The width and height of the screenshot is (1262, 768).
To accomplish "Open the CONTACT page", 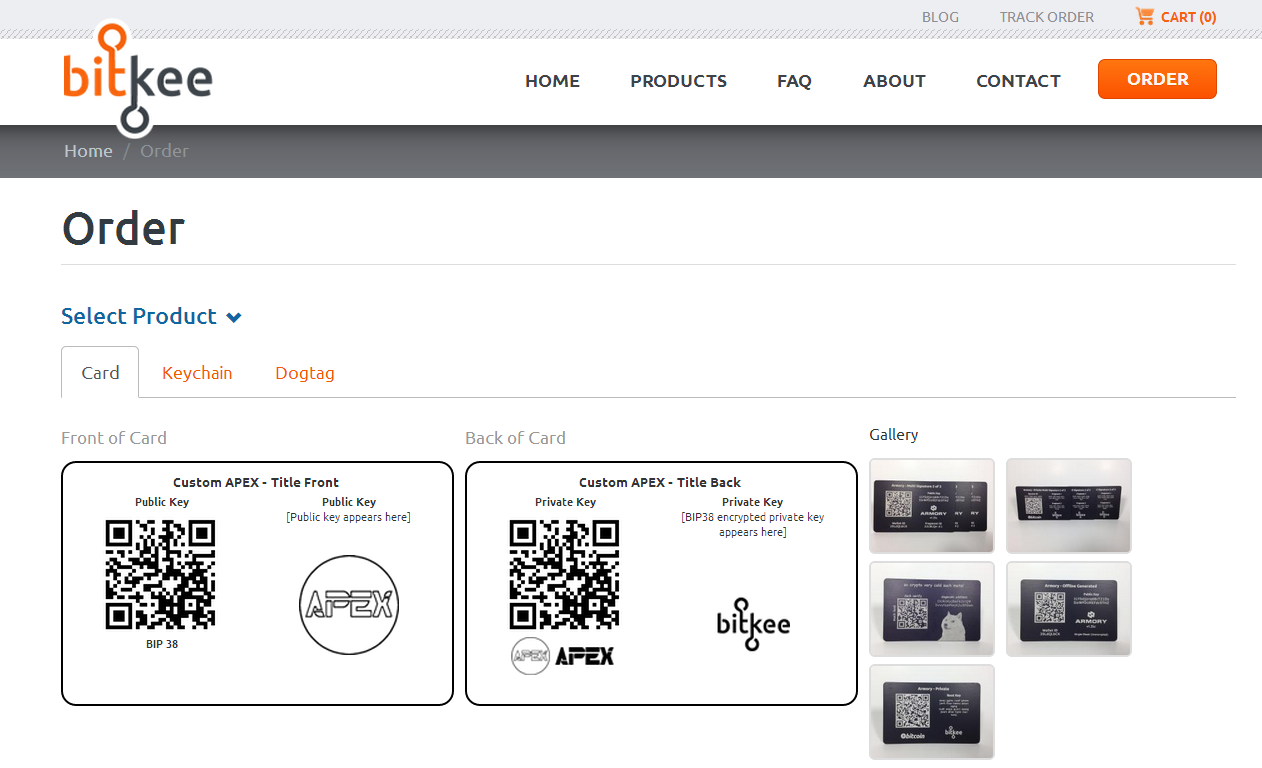I will pyautogui.click(x=1018, y=81).
